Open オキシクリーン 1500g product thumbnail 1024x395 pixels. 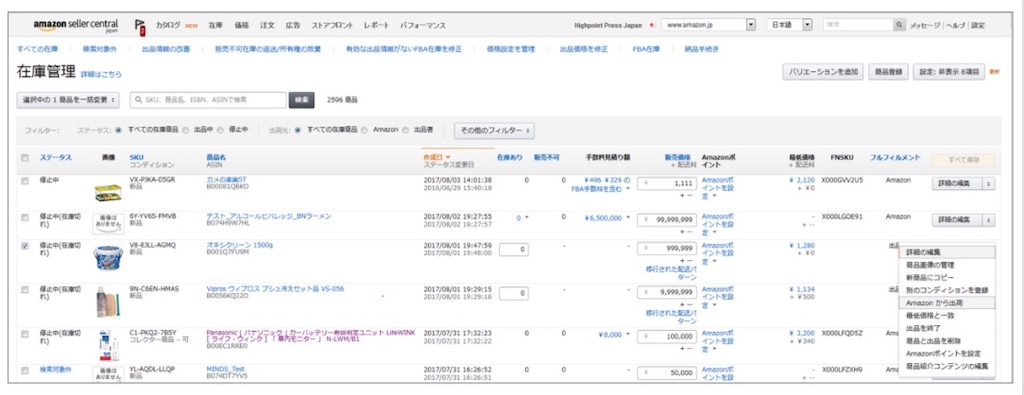pos(108,259)
